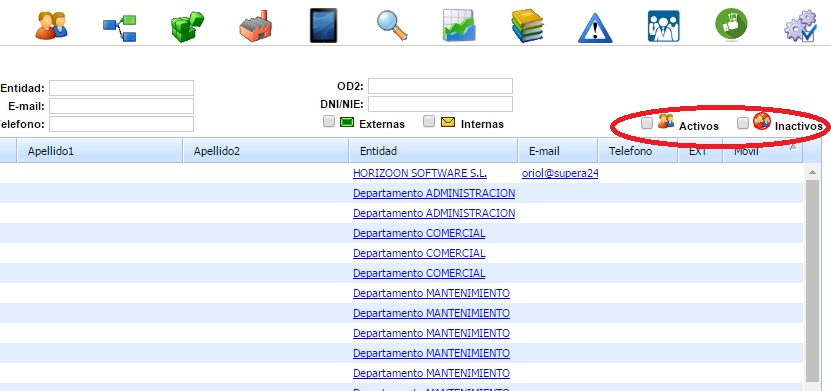This screenshot has height=391, width=831.
Task: Focus the OD2 filter field
Action: [x=440, y=86]
